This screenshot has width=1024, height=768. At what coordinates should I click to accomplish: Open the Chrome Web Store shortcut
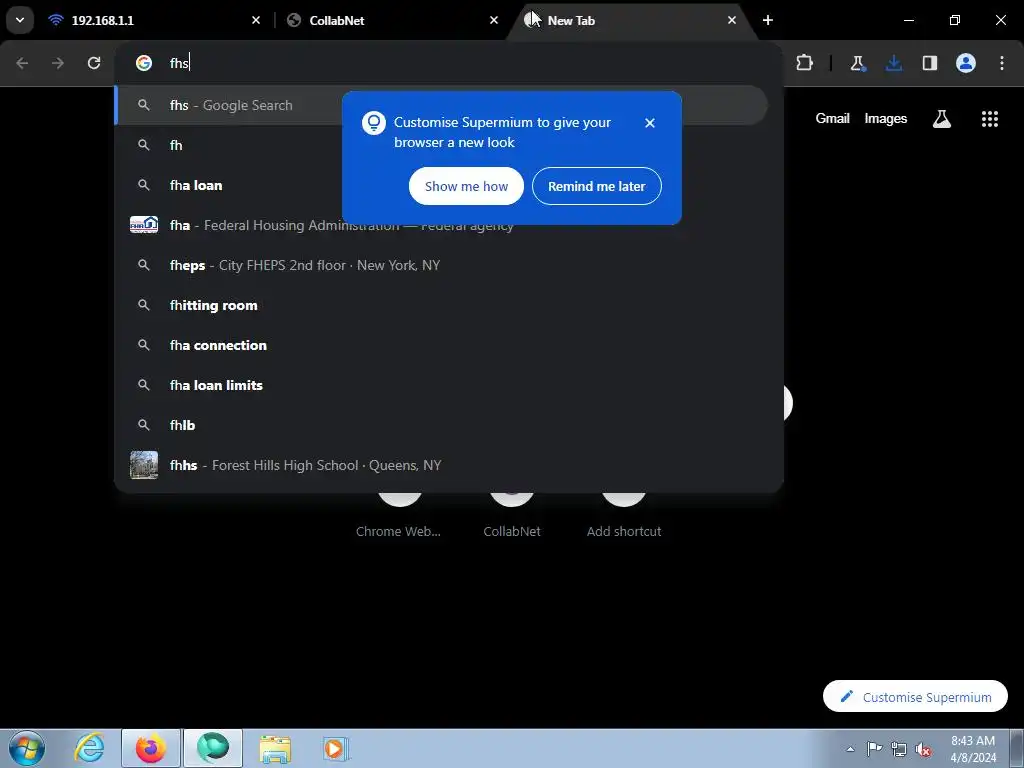(x=398, y=516)
